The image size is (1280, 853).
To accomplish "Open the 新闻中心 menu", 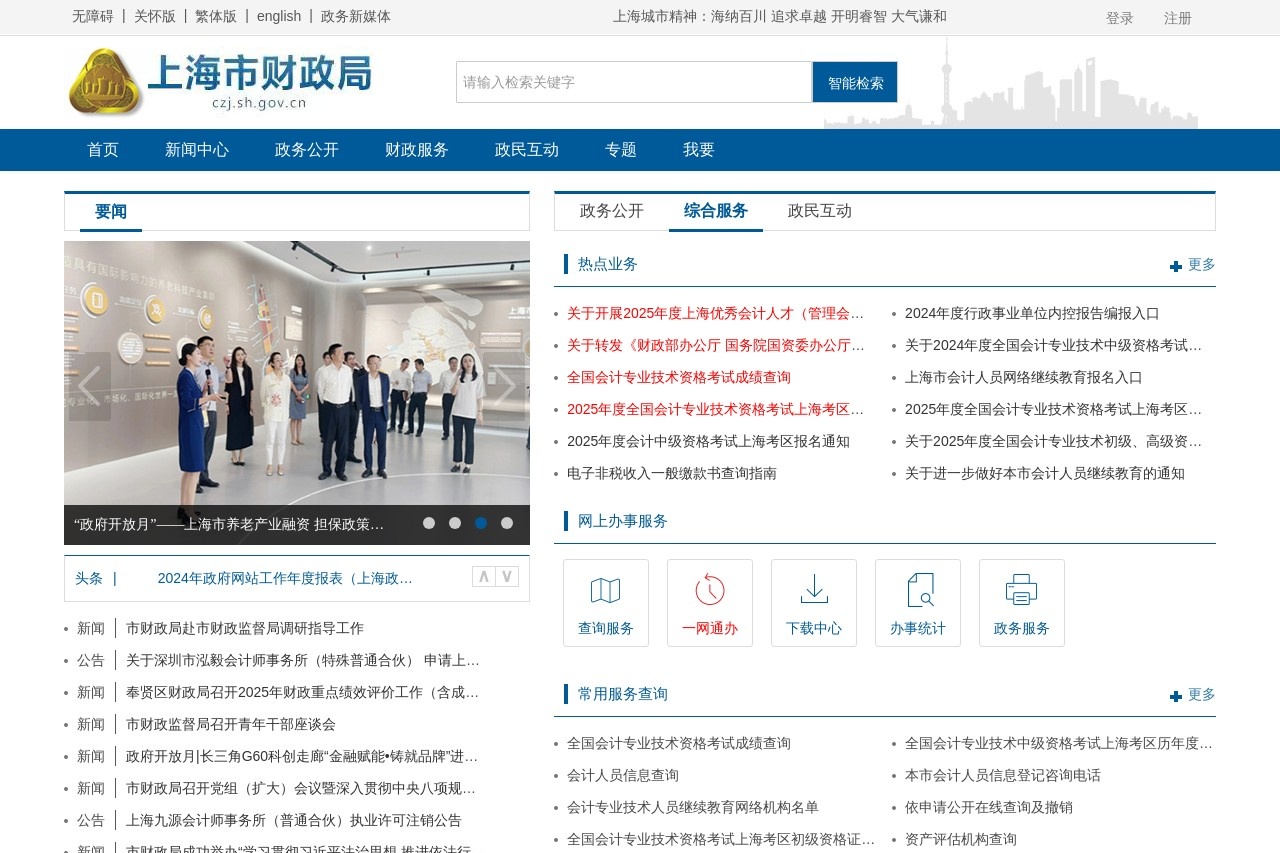I will [x=196, y=150].
